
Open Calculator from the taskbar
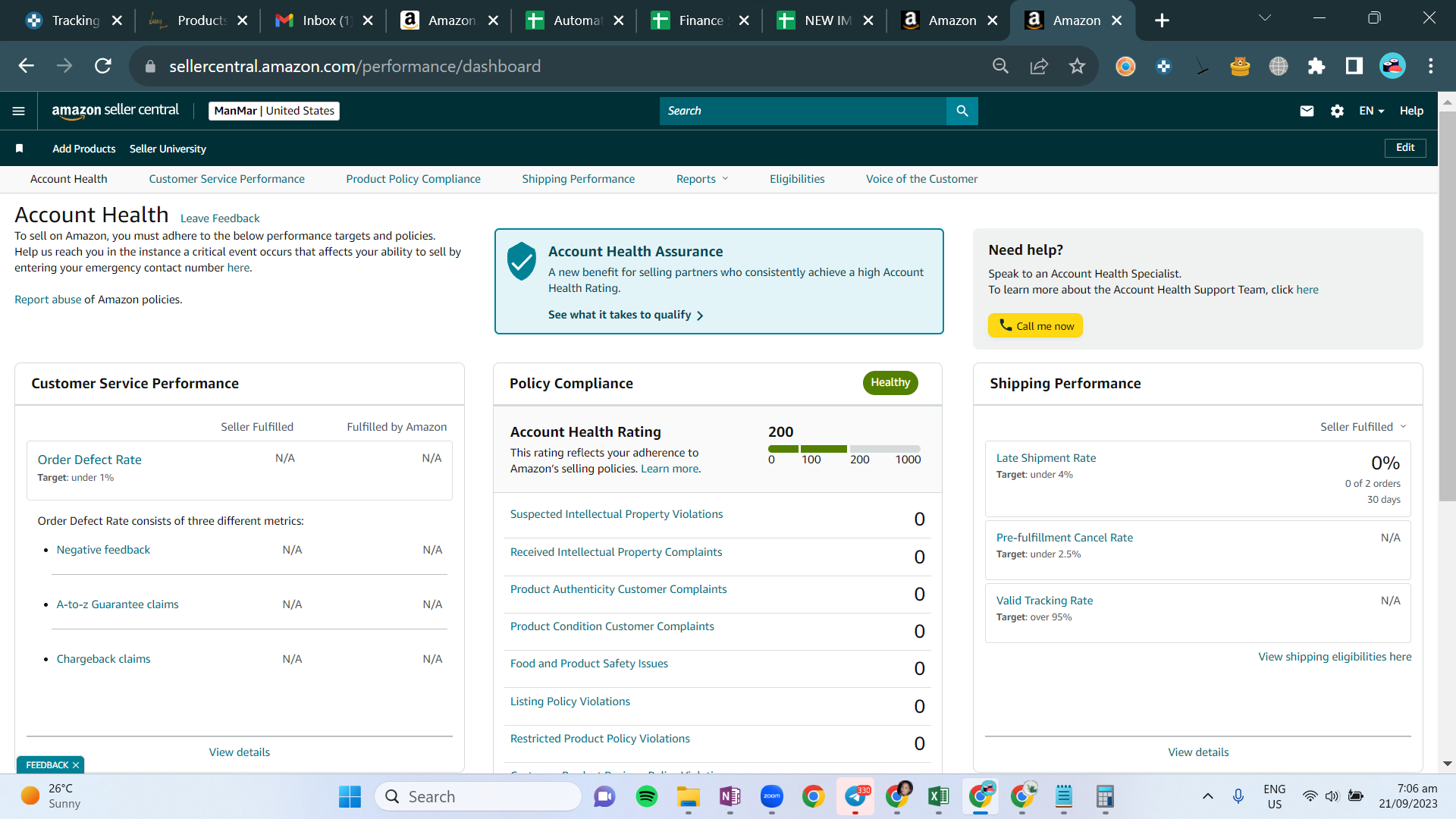coord(1105,796)
